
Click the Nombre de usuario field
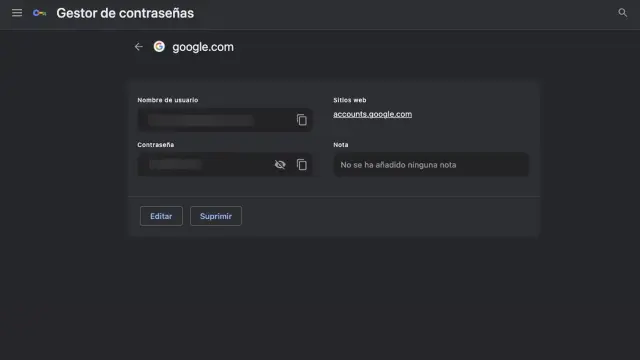point(225,120)
